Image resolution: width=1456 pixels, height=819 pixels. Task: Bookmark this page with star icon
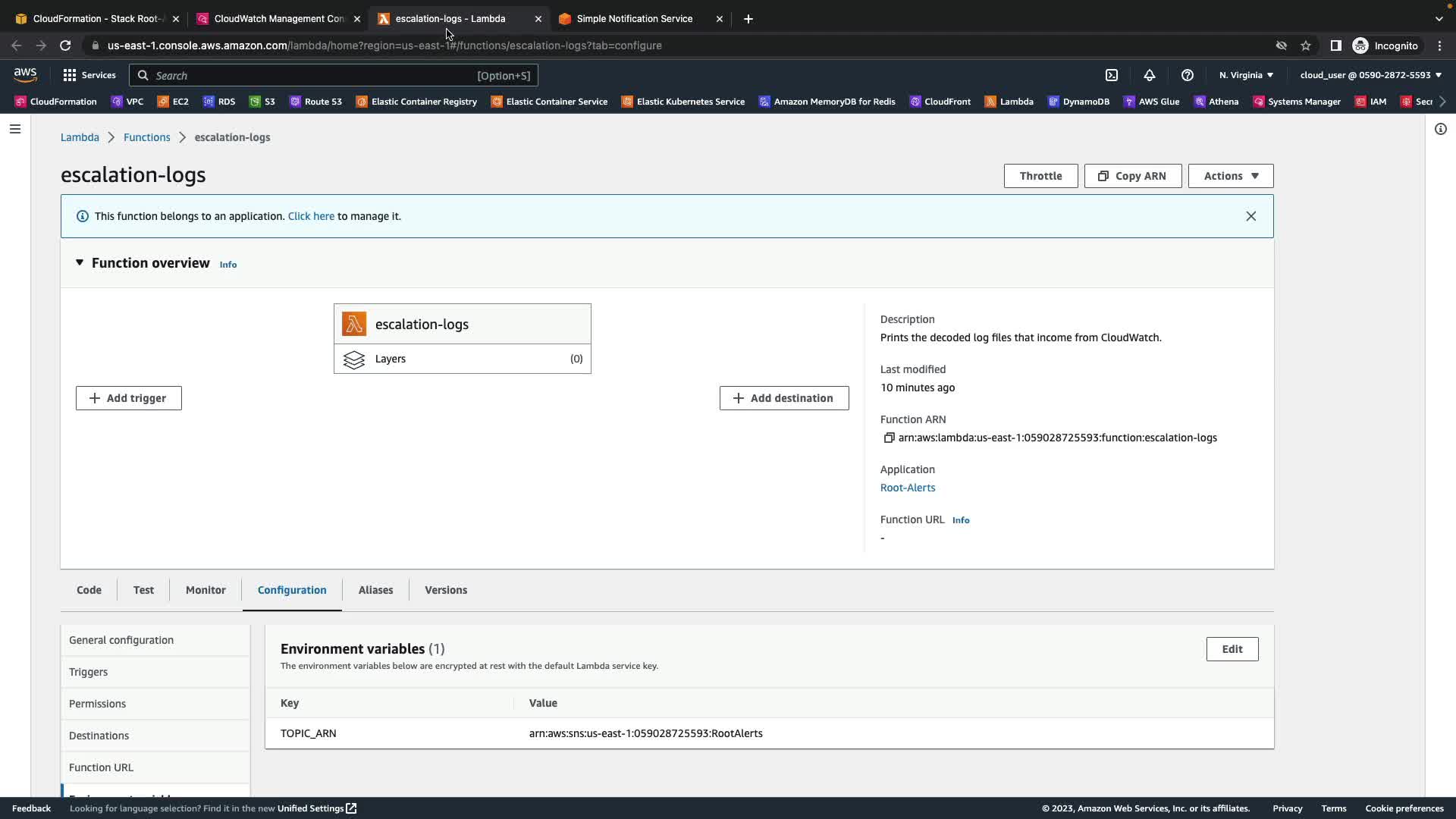(1306, 45)
